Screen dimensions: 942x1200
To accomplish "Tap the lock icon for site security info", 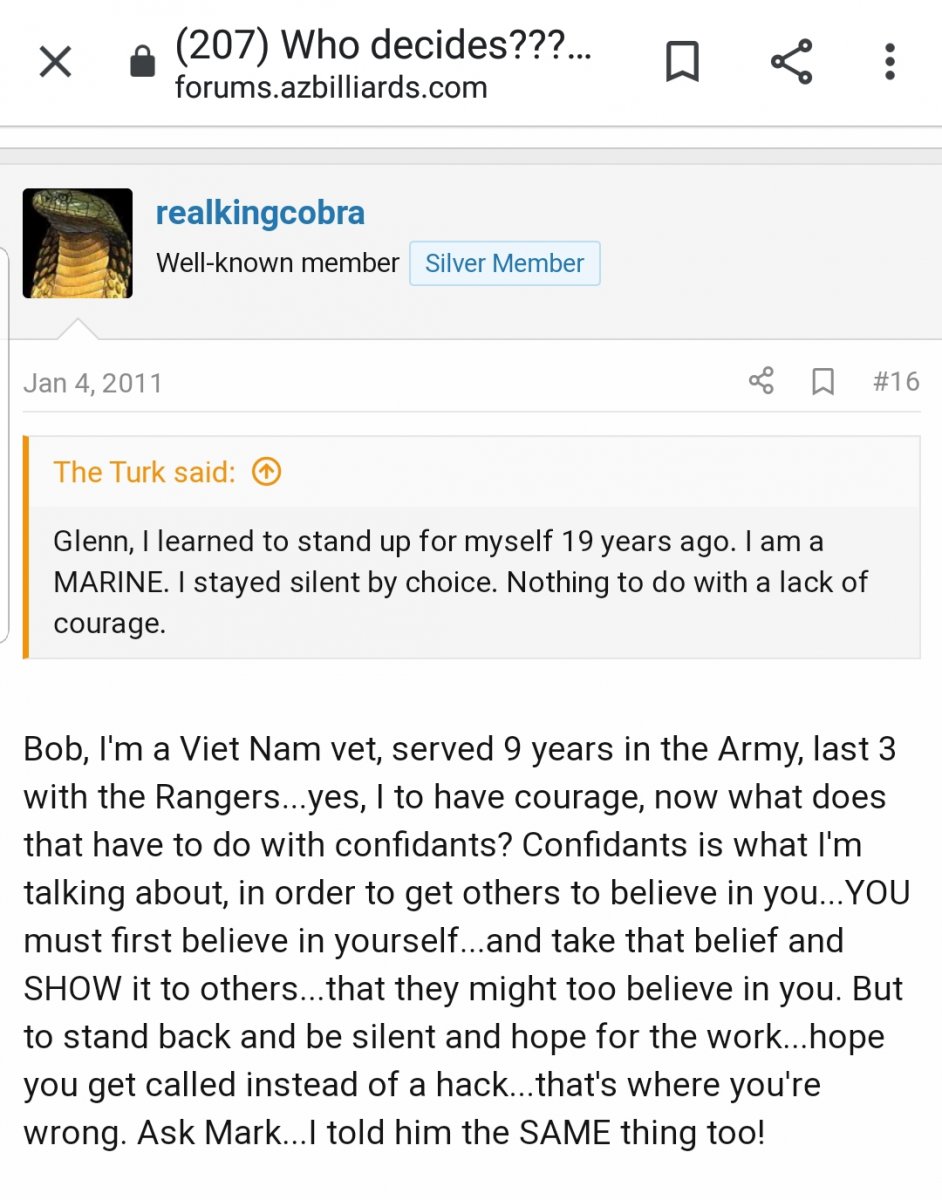I will pos(143,63).
